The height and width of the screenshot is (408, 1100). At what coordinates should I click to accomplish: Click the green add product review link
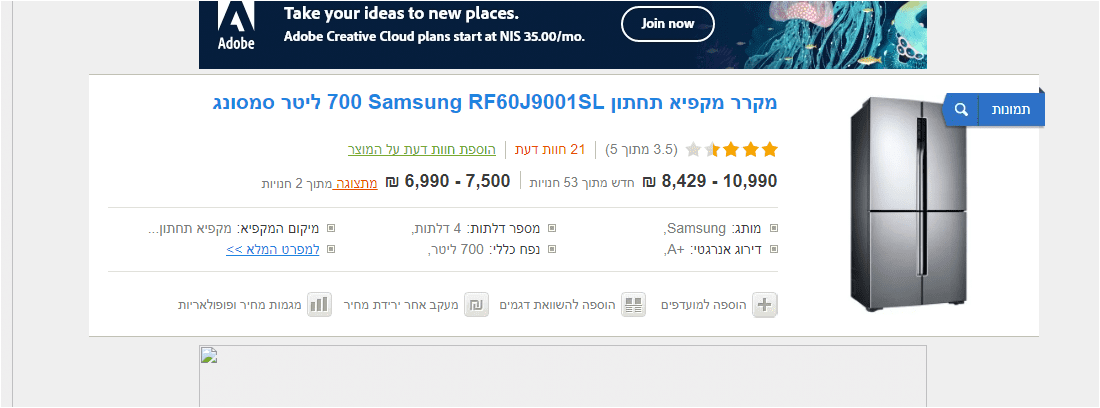(x=422, y=150)
